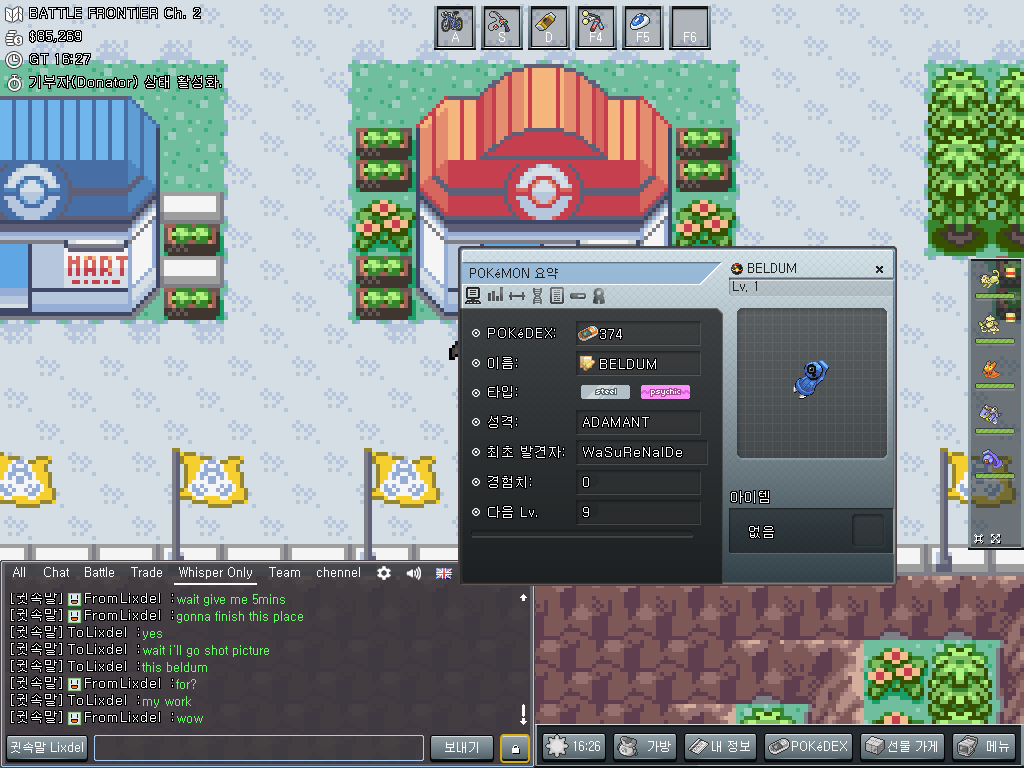The height and width of the screenshot is (768, 1024).
Task: Open the POKéDEX bottom bar button
Action: [x=808, y=746]
